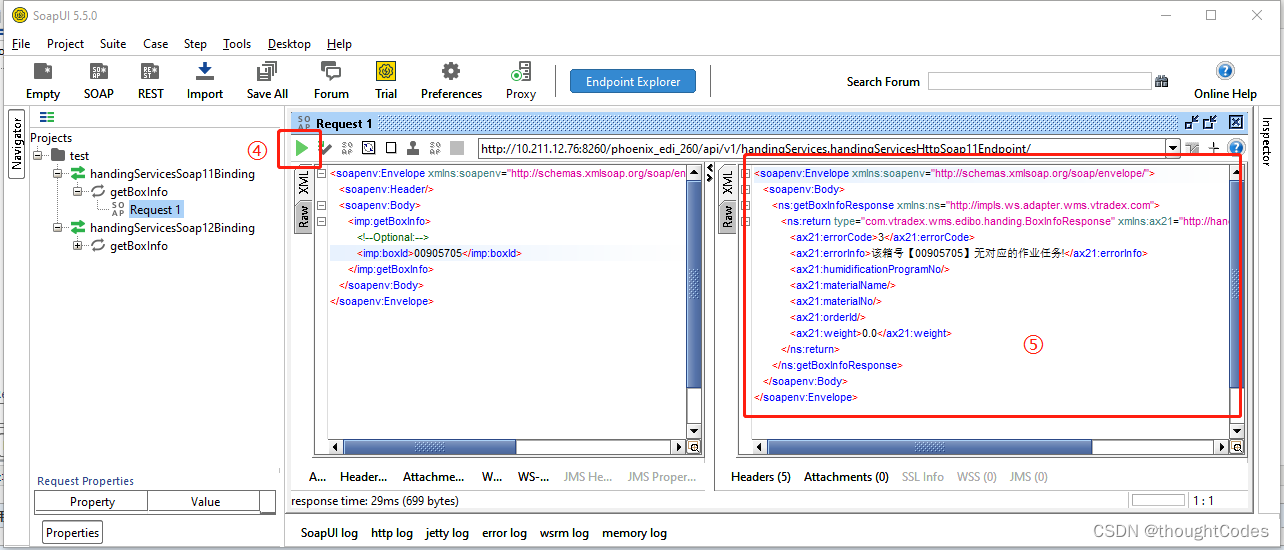Click the Properties button
1284x550 pixels.
pos(72,533)
